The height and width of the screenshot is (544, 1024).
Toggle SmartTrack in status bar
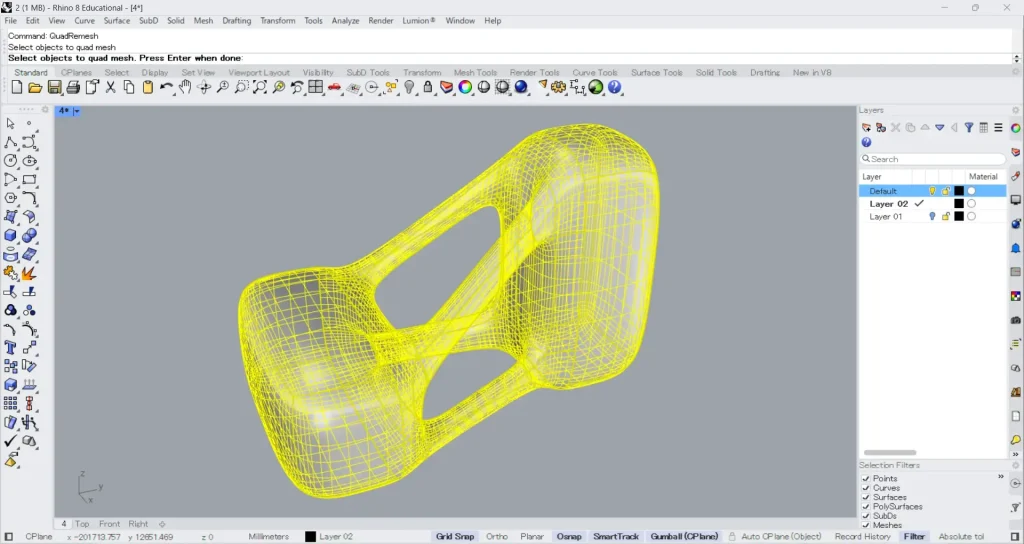616,537
